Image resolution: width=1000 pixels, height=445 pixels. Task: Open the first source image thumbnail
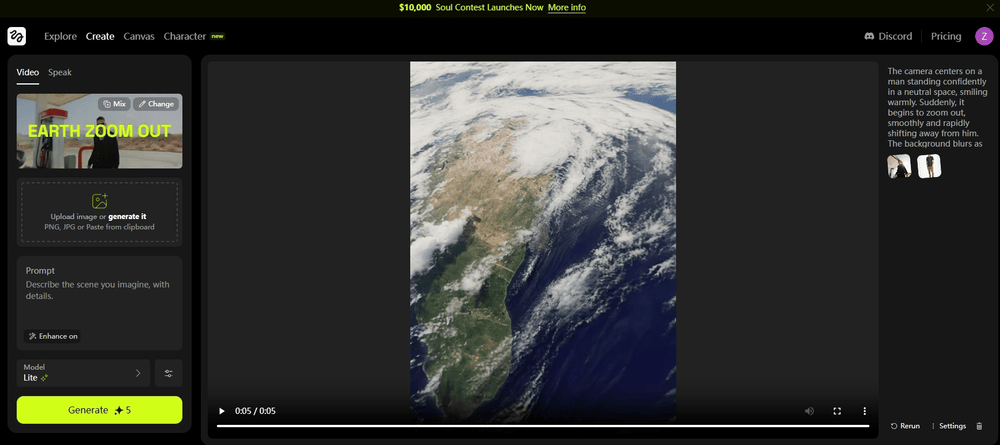coord(899,166)
